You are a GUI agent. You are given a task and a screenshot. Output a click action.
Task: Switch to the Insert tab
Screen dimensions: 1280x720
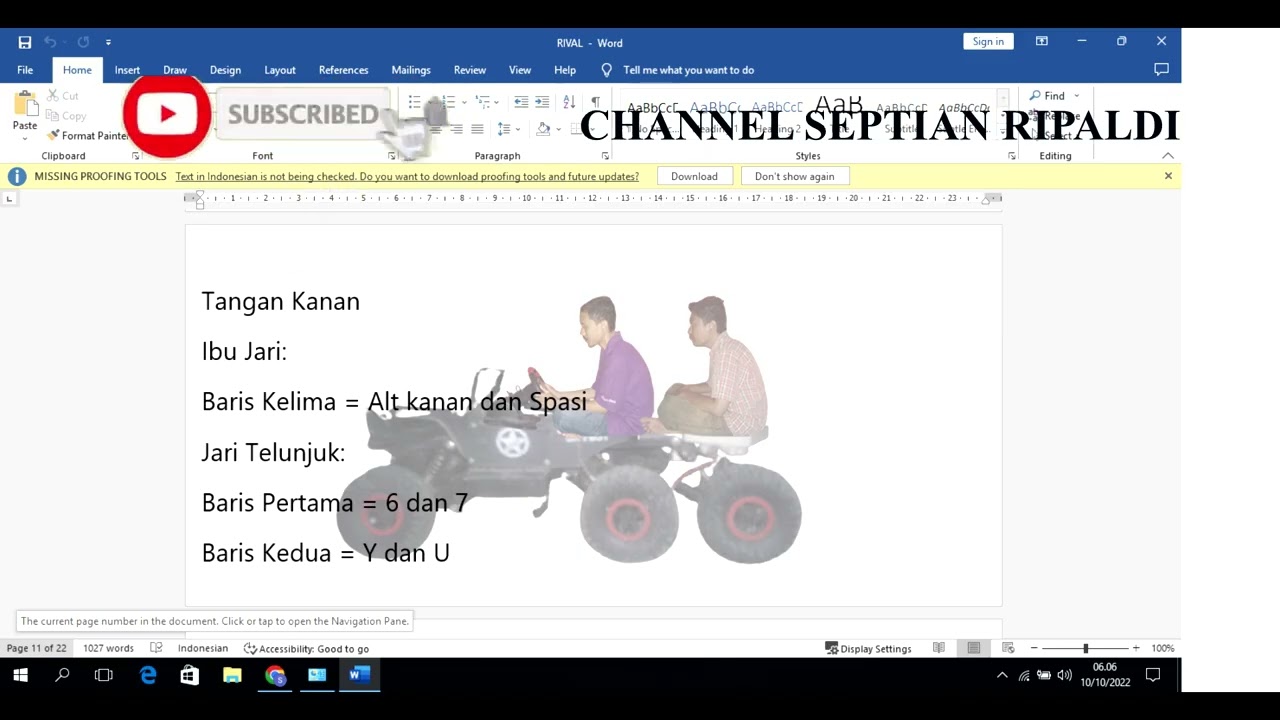pos(127,70)
